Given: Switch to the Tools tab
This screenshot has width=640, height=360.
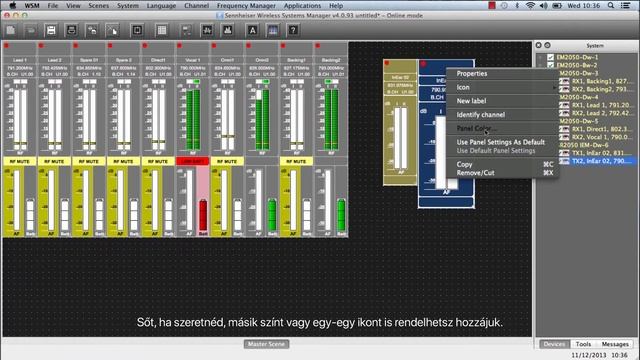Looking at the screenshot, I should pos(583,344).
